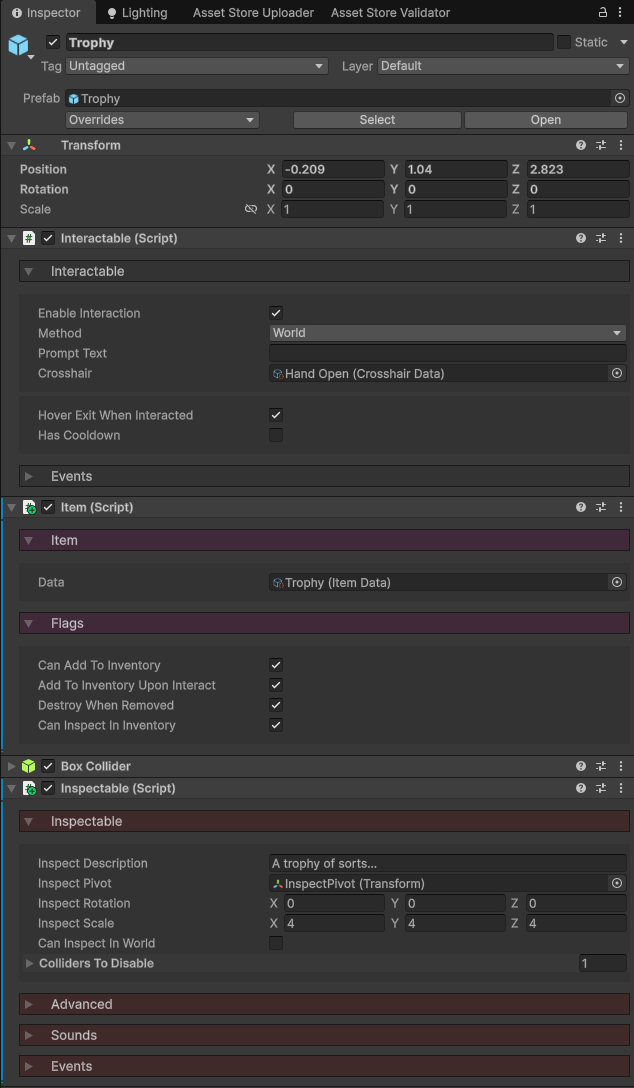This screenshot has width=634, height=1088.
Task: Click Box Collider help icon
Action: coord(581,766)
